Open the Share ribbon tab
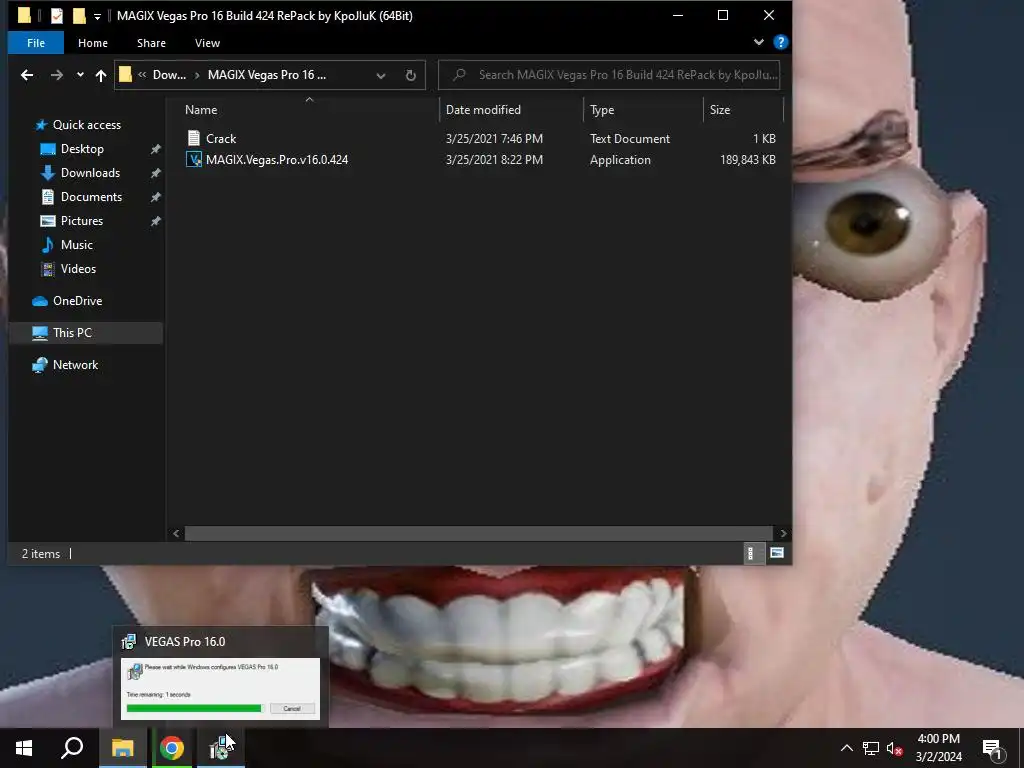 pyautogui.click(x=151, y=43)
